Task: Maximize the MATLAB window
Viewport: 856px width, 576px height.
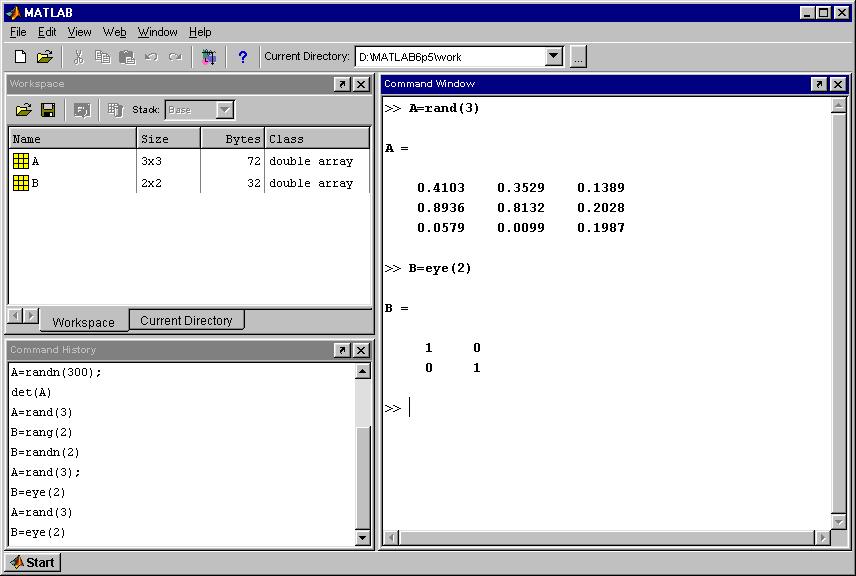Action: (824, 13)
